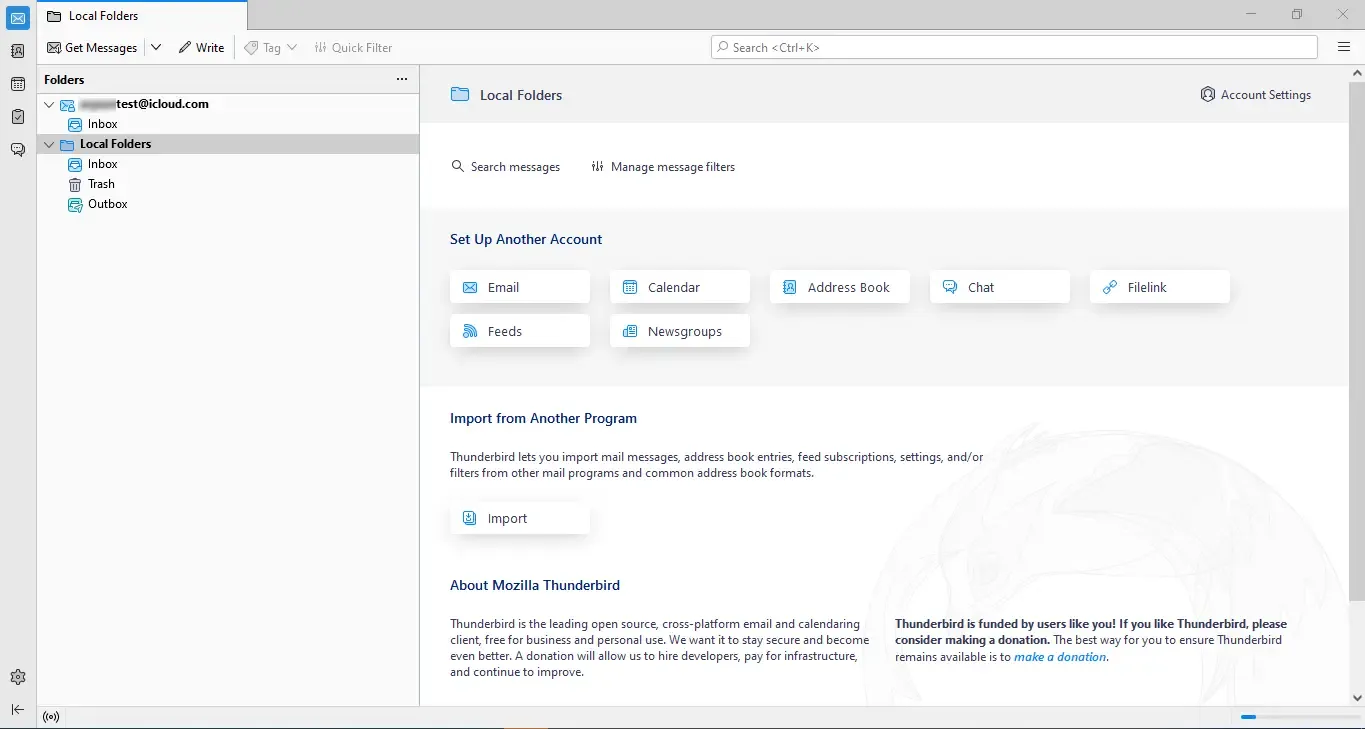Open the Chat space in sidebar

(17, 150)
